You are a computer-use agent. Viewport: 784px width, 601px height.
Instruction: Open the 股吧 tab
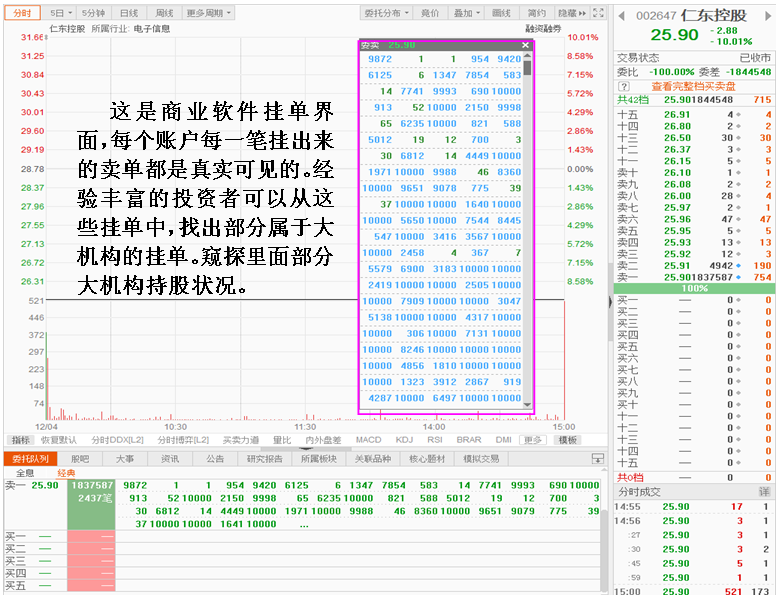coord(80,458)
